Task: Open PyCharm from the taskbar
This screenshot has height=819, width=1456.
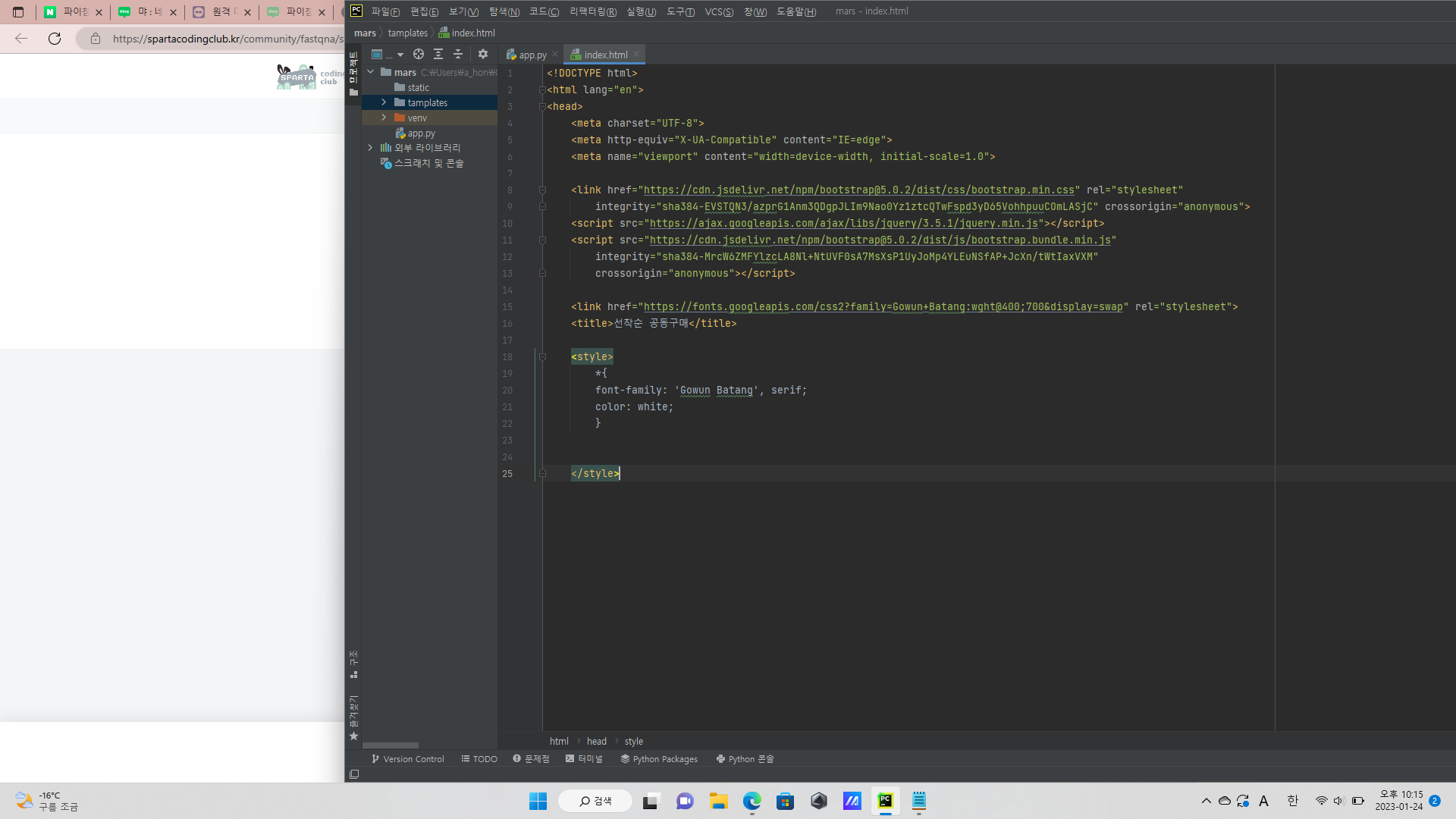Action: (885, 801)
